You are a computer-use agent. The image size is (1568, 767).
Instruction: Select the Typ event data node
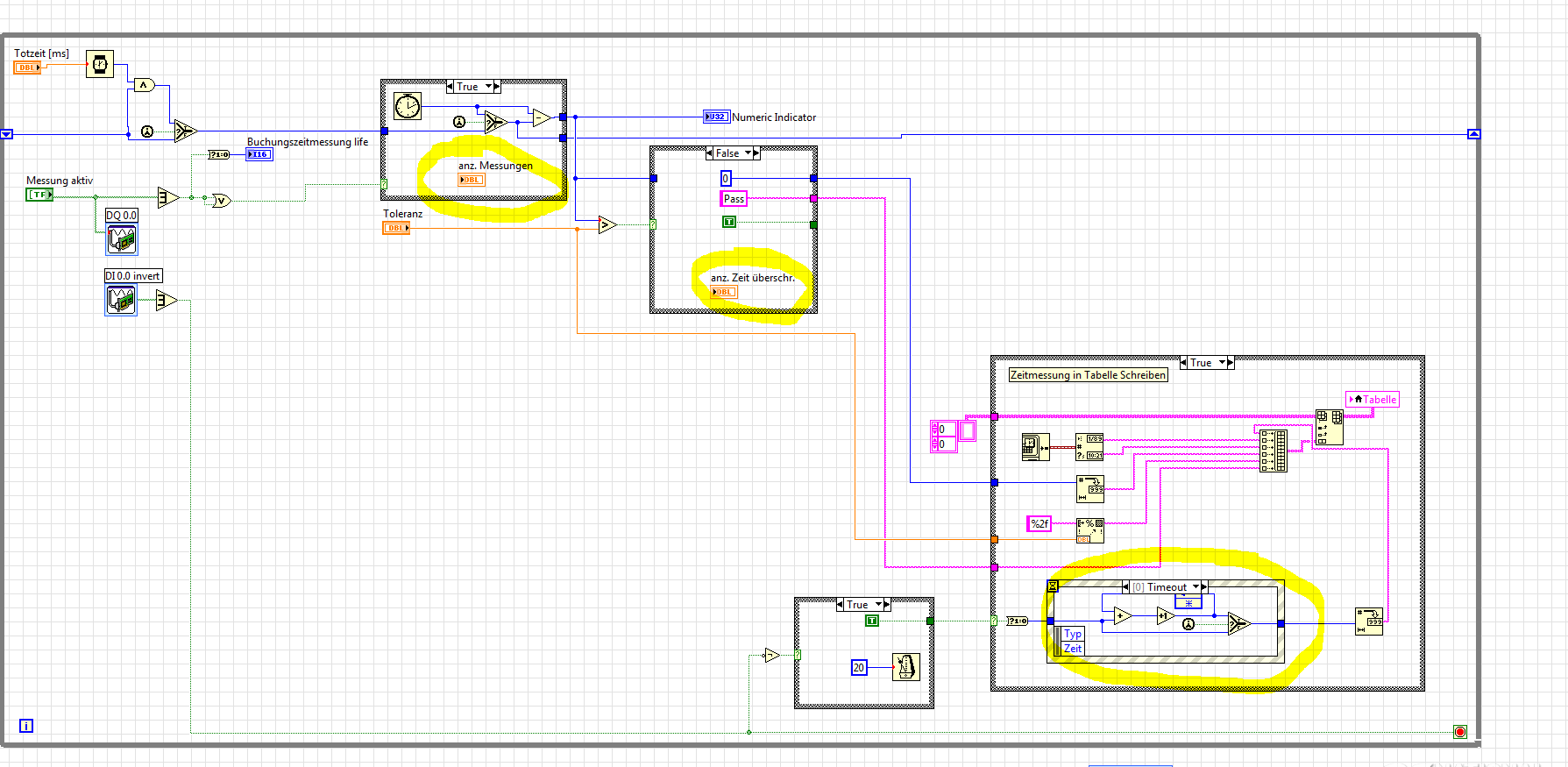pyautogui.click(x=1073, y=634)
